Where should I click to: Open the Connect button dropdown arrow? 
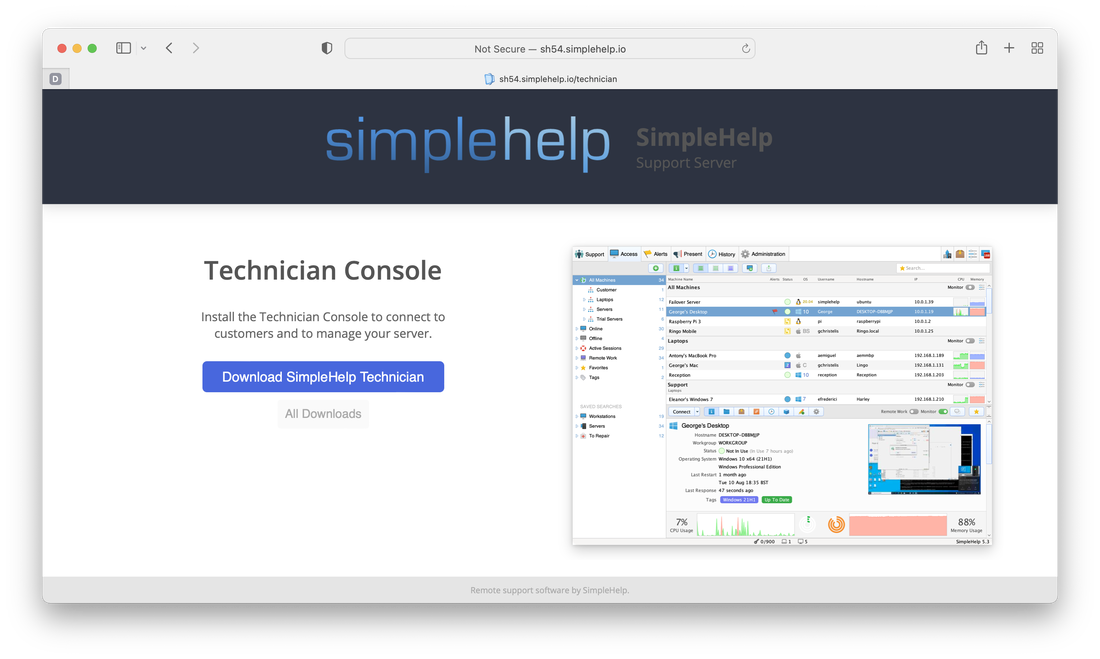[x=697, y=412]
